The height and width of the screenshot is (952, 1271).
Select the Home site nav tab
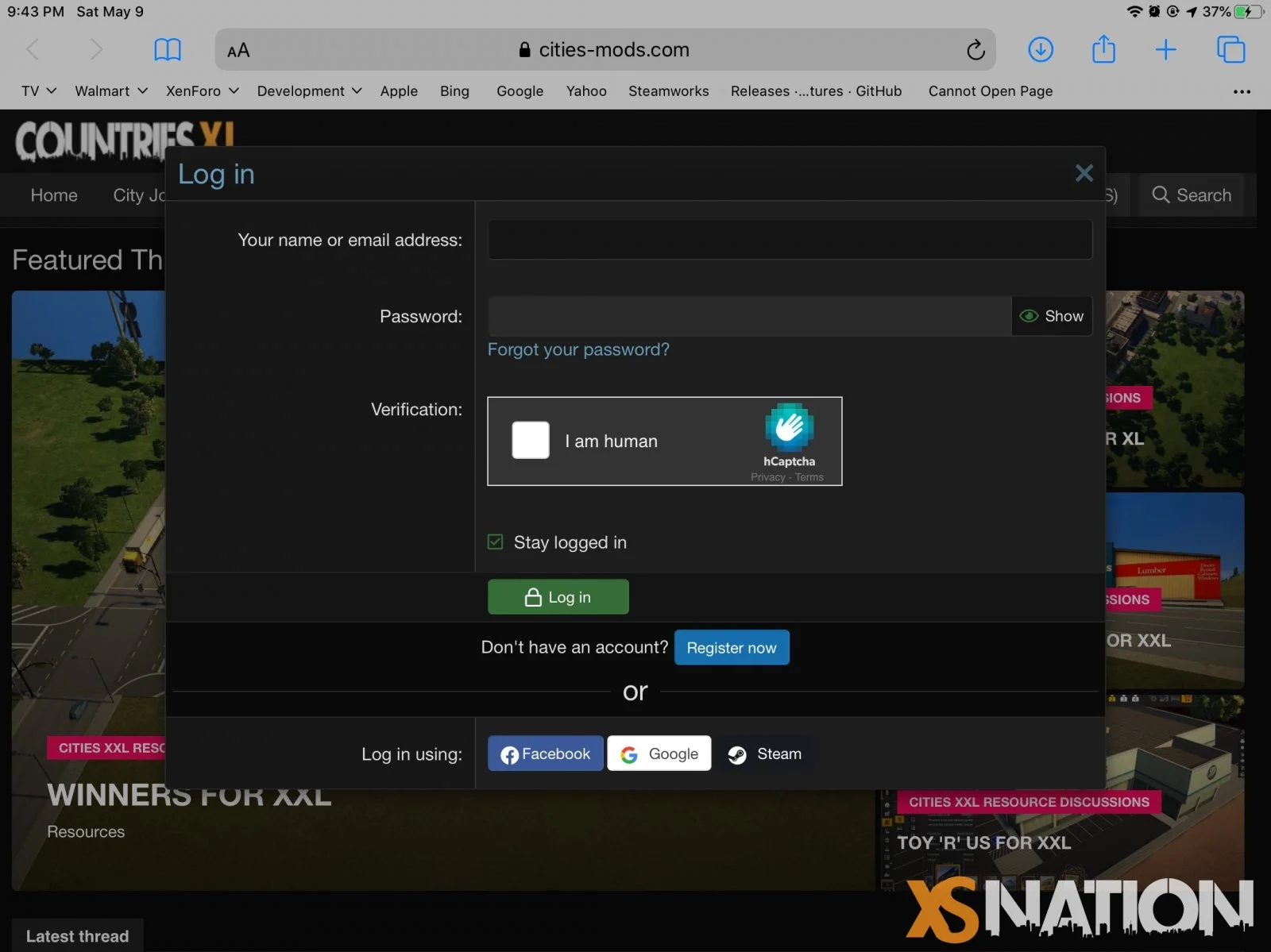coord(54,195)
